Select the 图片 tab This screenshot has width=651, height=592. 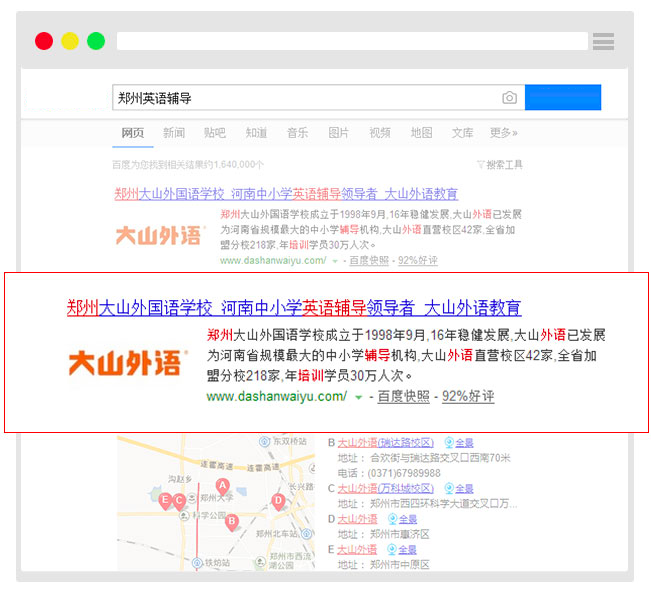click(x=338, y=133)
